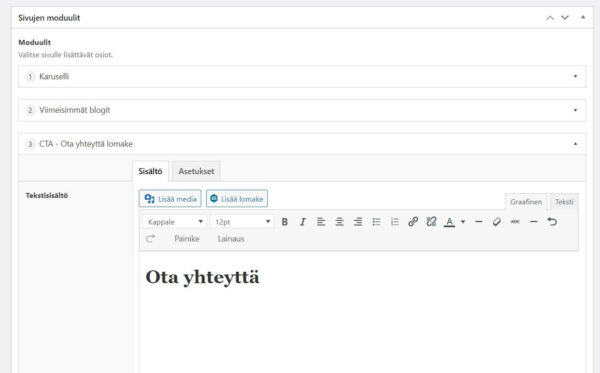The width and height of the screenshot is (600, 373).
Task: Open the Kappale paragraph format dropdown
Action: point(175,222)
